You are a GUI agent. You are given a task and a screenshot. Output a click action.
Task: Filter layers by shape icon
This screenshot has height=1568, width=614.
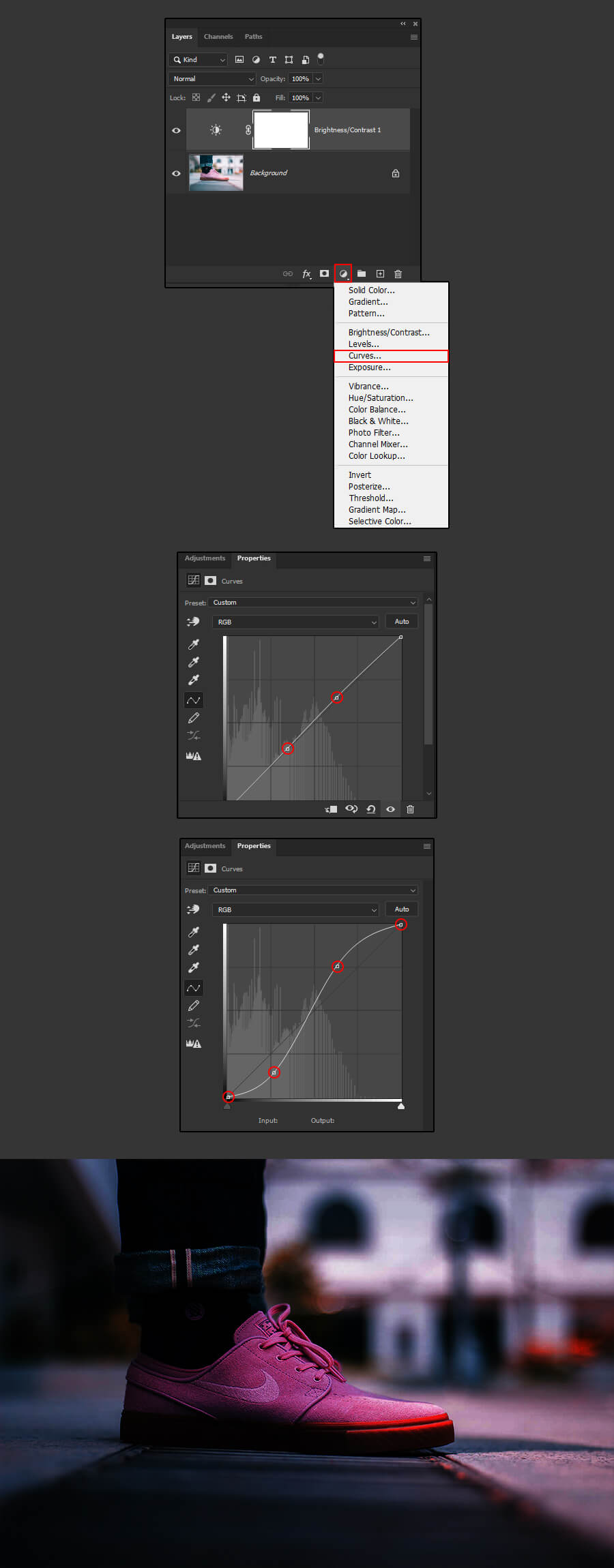click(289, 60)
